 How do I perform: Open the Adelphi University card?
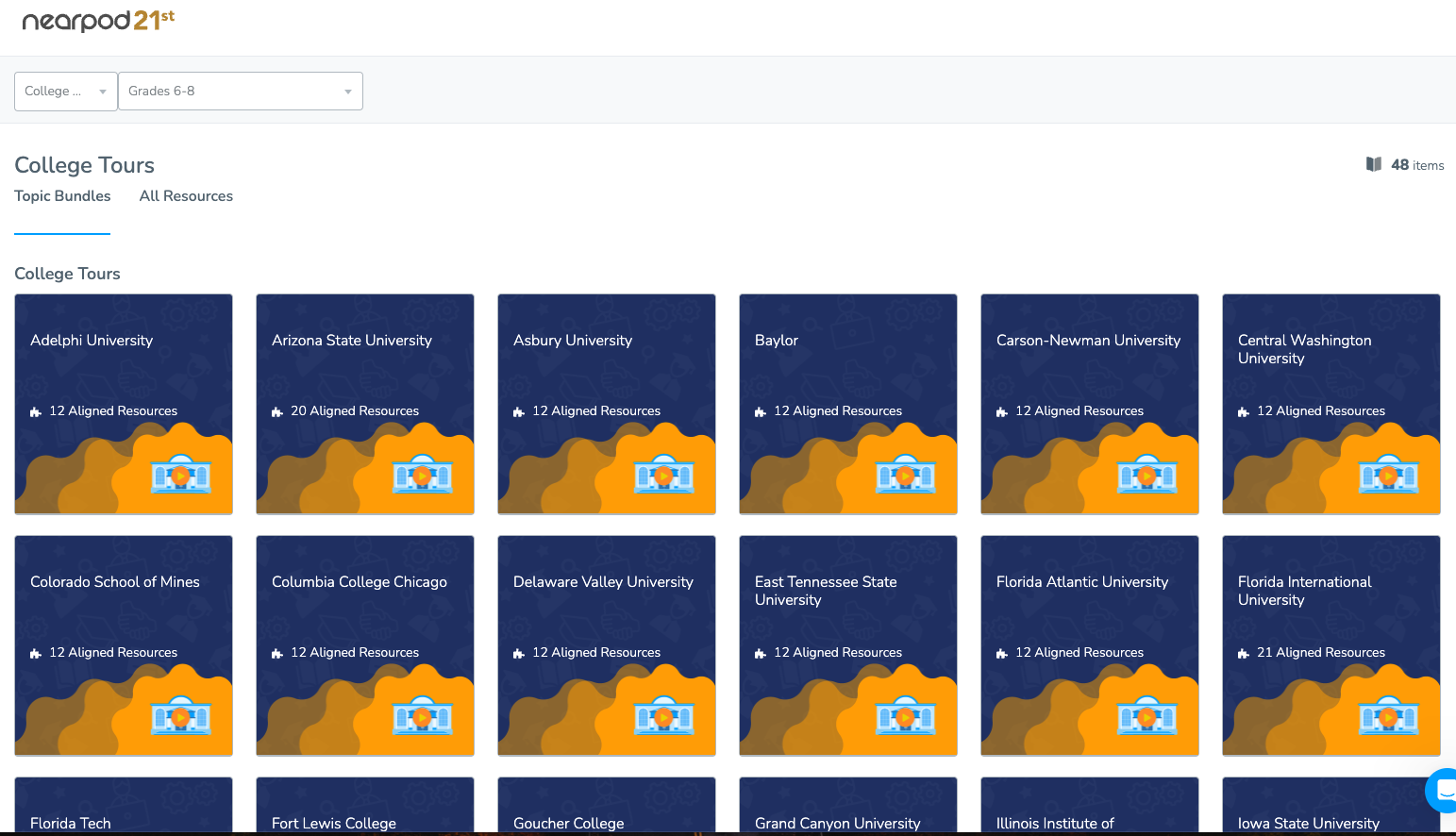[x=124, y=404]
